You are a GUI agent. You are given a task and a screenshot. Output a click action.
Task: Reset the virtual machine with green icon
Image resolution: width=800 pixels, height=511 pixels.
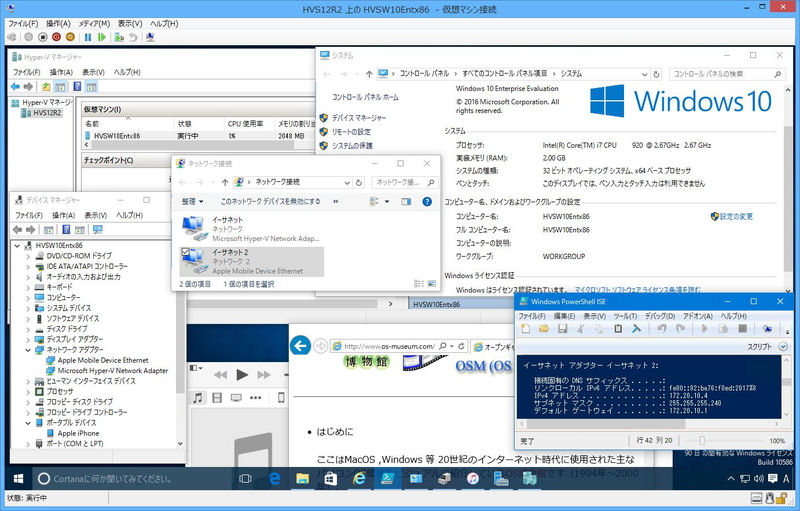pyautogui.click(x=102, y=37)
